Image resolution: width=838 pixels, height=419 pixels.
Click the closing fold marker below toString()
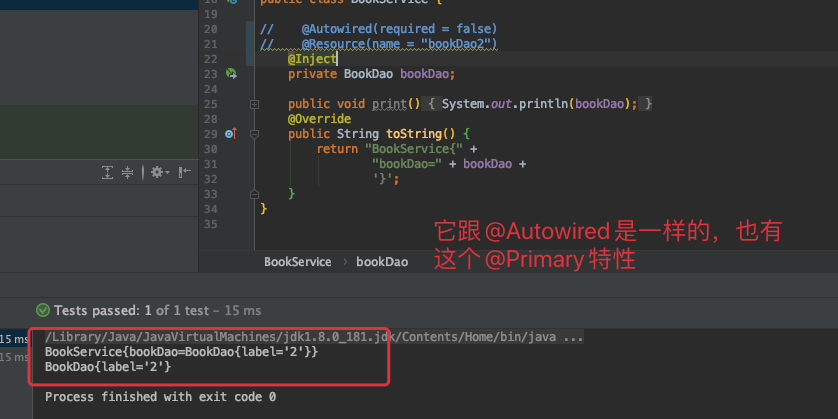tap(254, 194)
